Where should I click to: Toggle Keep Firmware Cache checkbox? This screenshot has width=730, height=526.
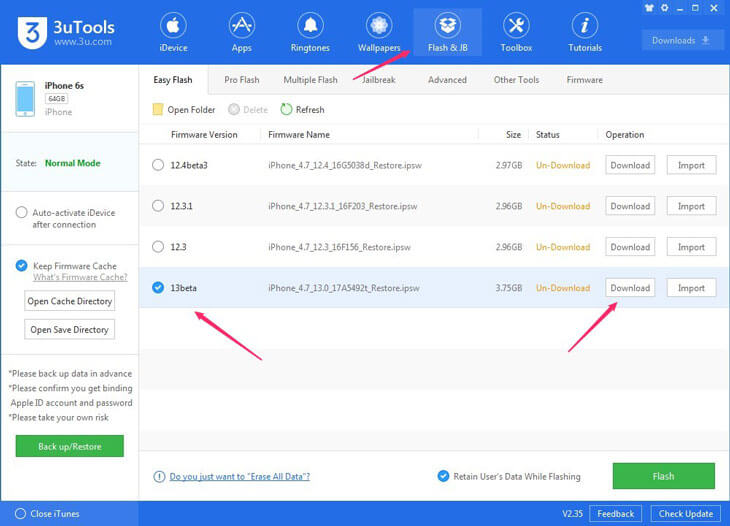tap(22, 265)
